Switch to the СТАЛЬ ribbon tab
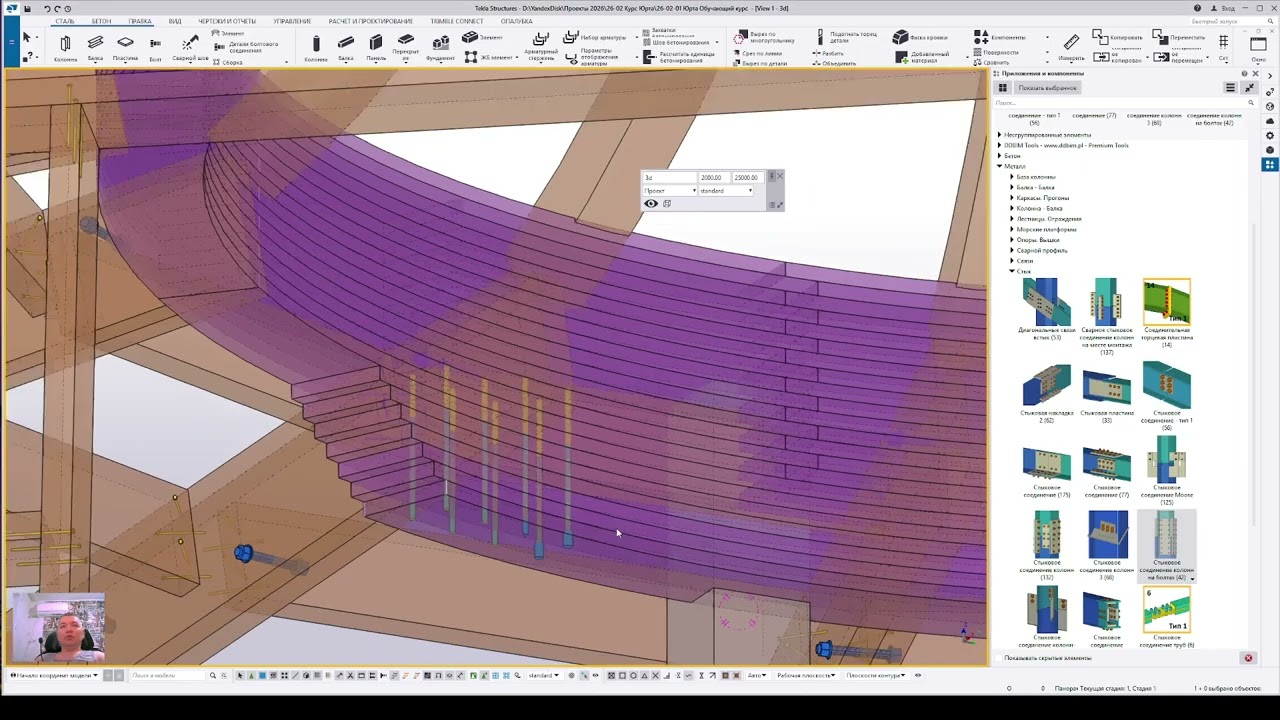Image resolution: width=1280 pixels, height=720 pixels. coord(65,21)
